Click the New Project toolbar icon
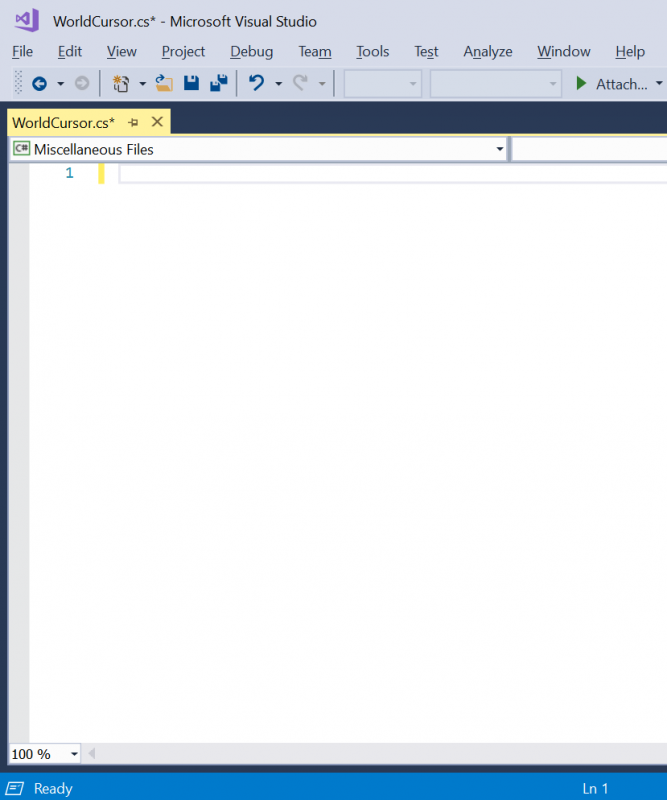 click(121, 83)
